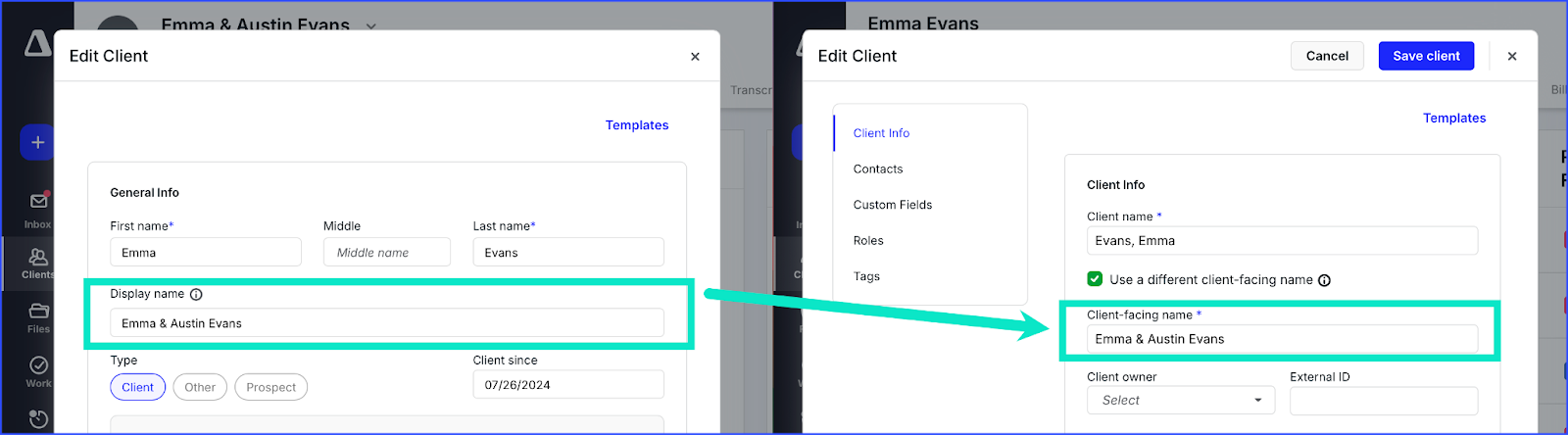Open Work section in sidebar
Viewport: 1568px width, 435px height.
point(38,371)
